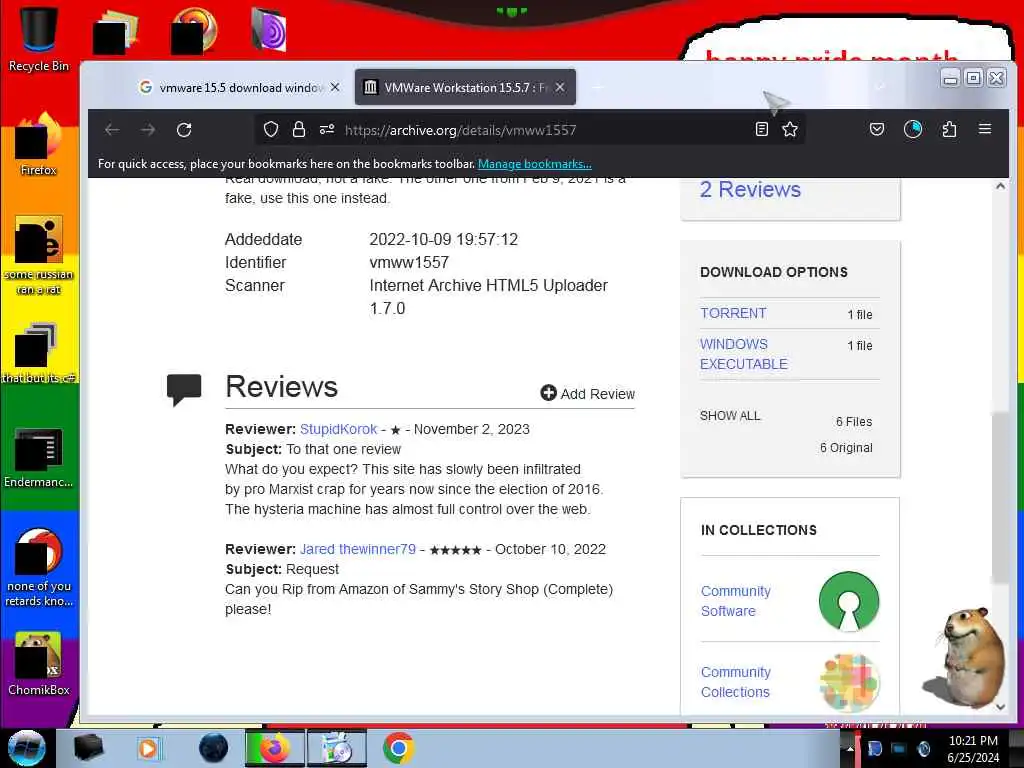The image size is (1024, 768).
Task: Click Firefox taskbar button
Action: (x=274, y=748)
